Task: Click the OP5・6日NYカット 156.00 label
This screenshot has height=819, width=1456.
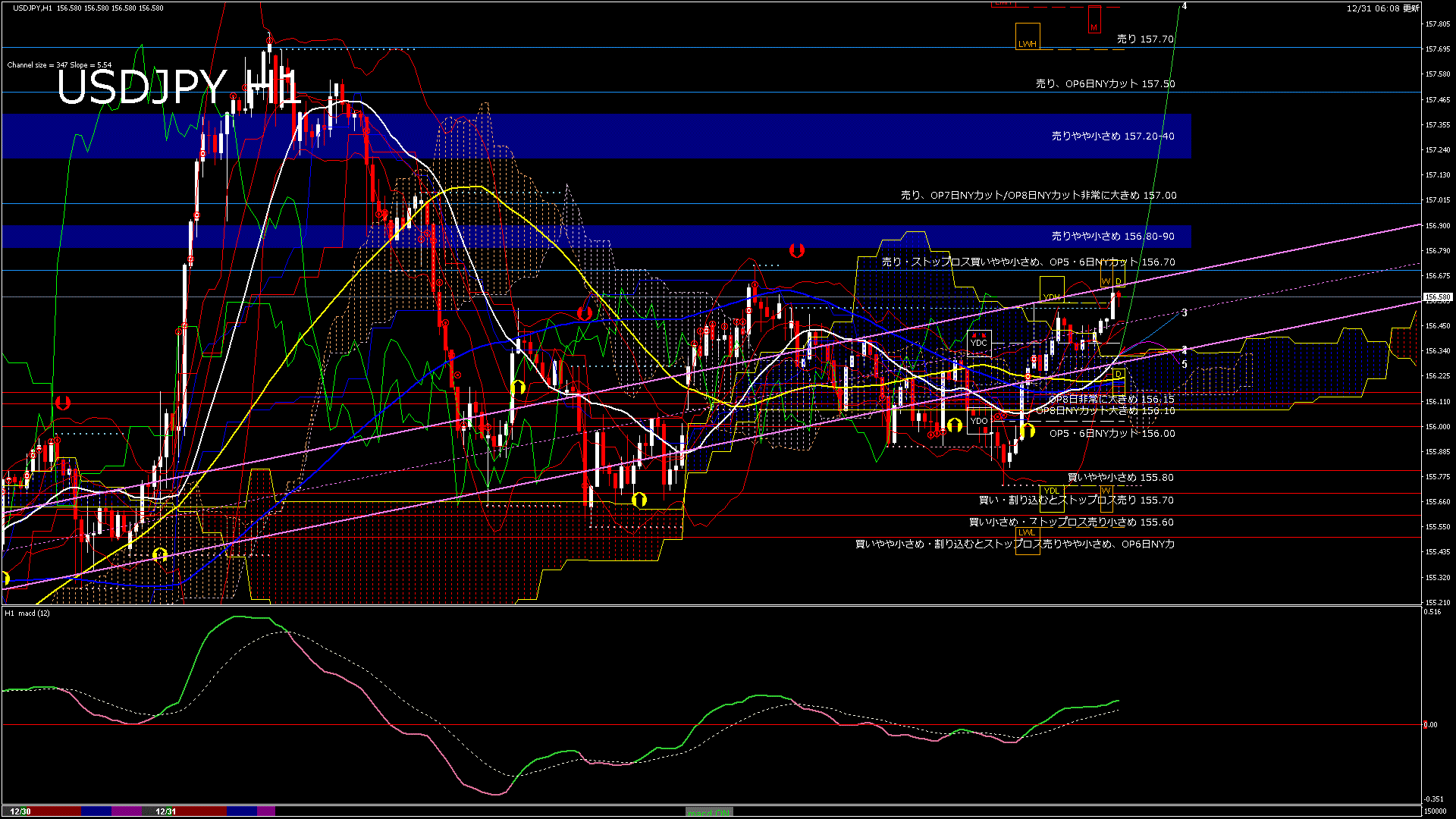Action: [x=1112, y=434]
